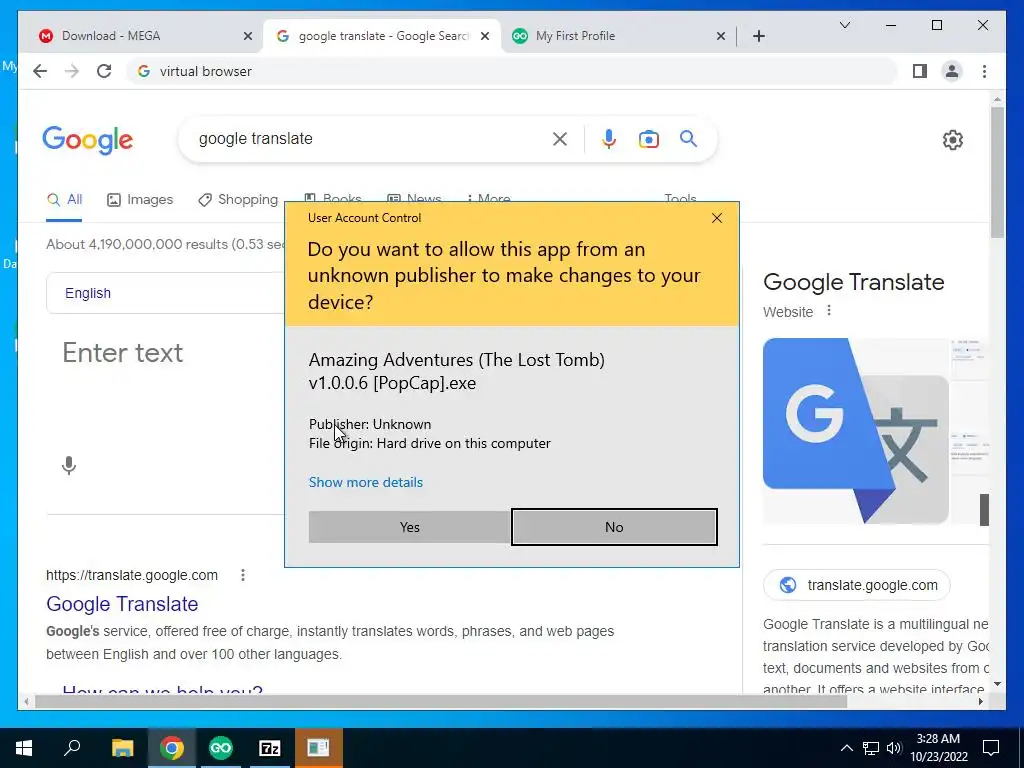Viewport: 1024px width, 768px height.
Task: Close the My First Profile tab
Action: click(720, 37)
